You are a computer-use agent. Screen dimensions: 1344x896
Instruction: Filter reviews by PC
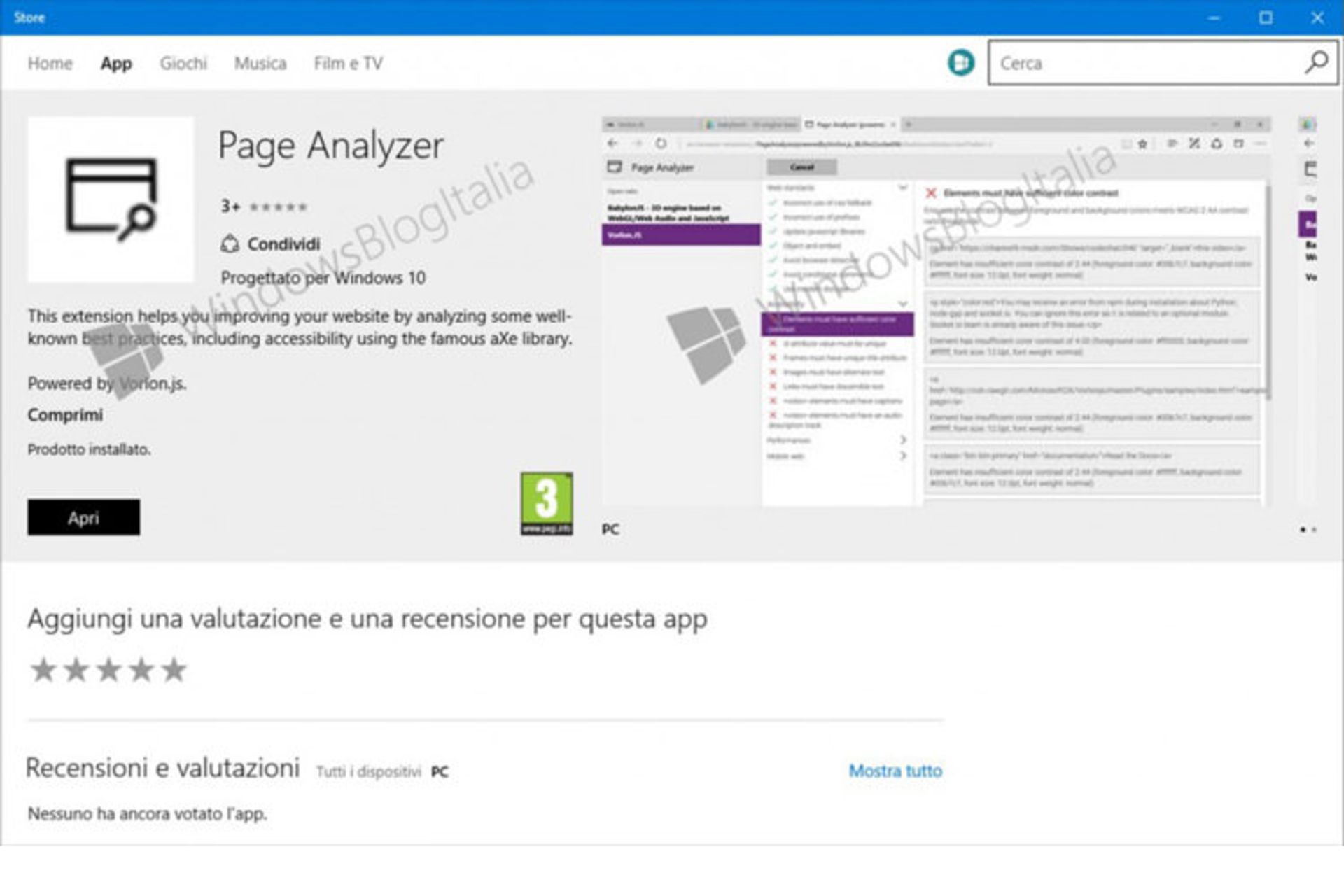coord(440,771)
